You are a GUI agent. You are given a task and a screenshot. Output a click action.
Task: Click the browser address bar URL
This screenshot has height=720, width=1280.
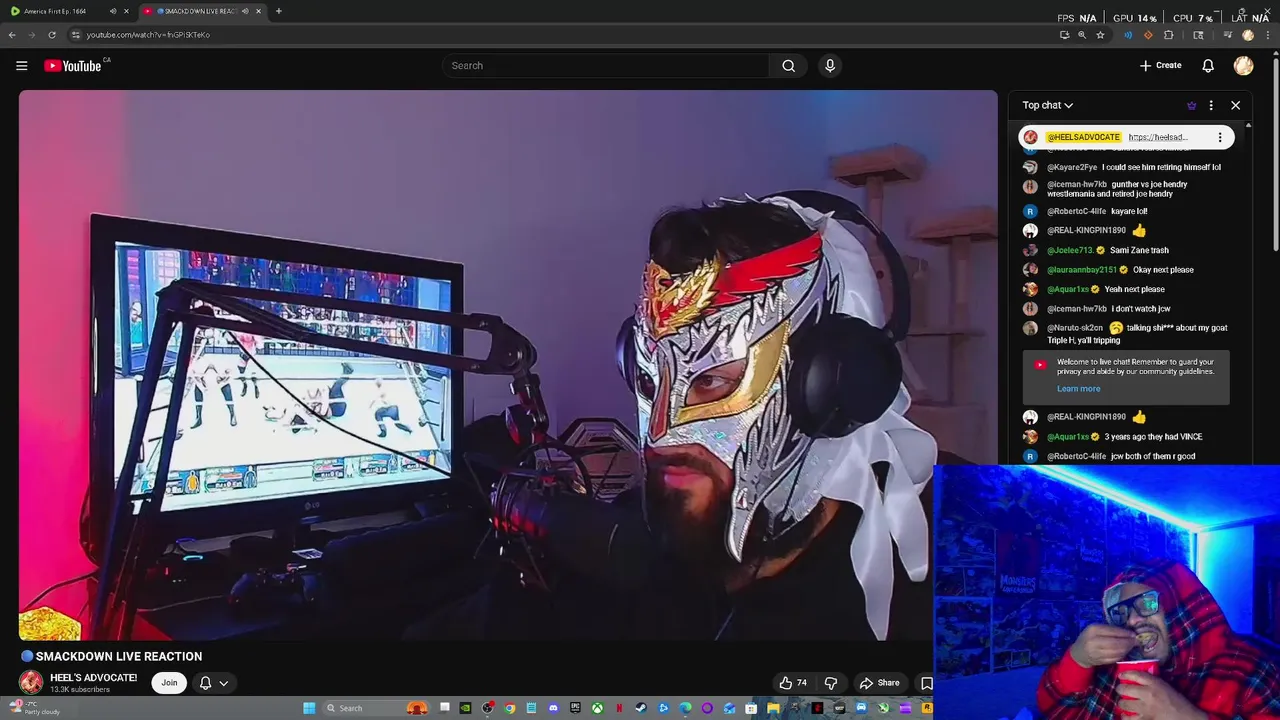[x=148, y=35]
